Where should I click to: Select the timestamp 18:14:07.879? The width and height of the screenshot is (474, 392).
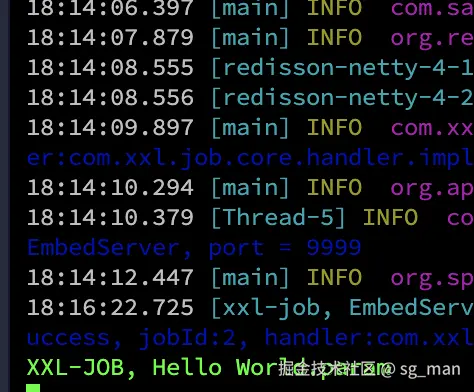click(x=110, y=37)
